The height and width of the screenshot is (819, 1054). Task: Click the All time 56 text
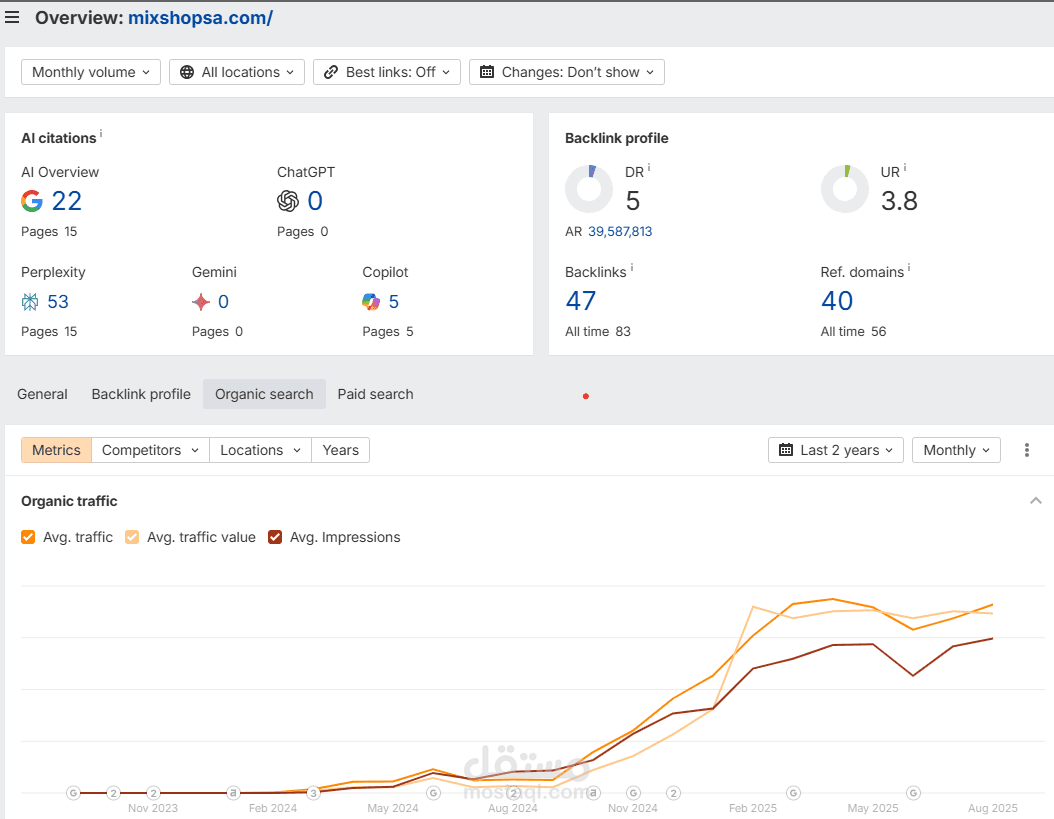pos(853,332)
